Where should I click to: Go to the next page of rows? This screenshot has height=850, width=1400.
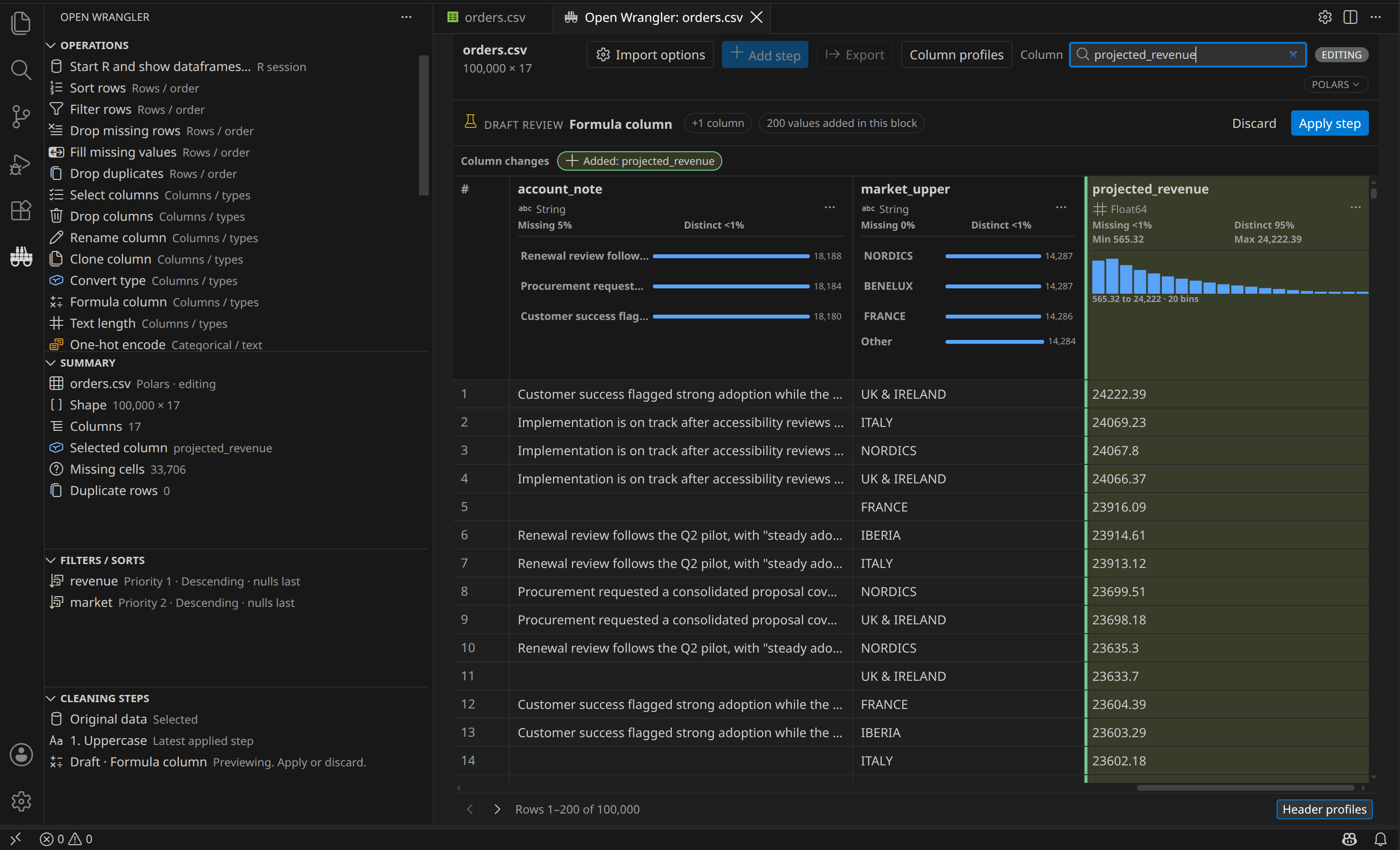pyautogui.click(x=497, y=809)
